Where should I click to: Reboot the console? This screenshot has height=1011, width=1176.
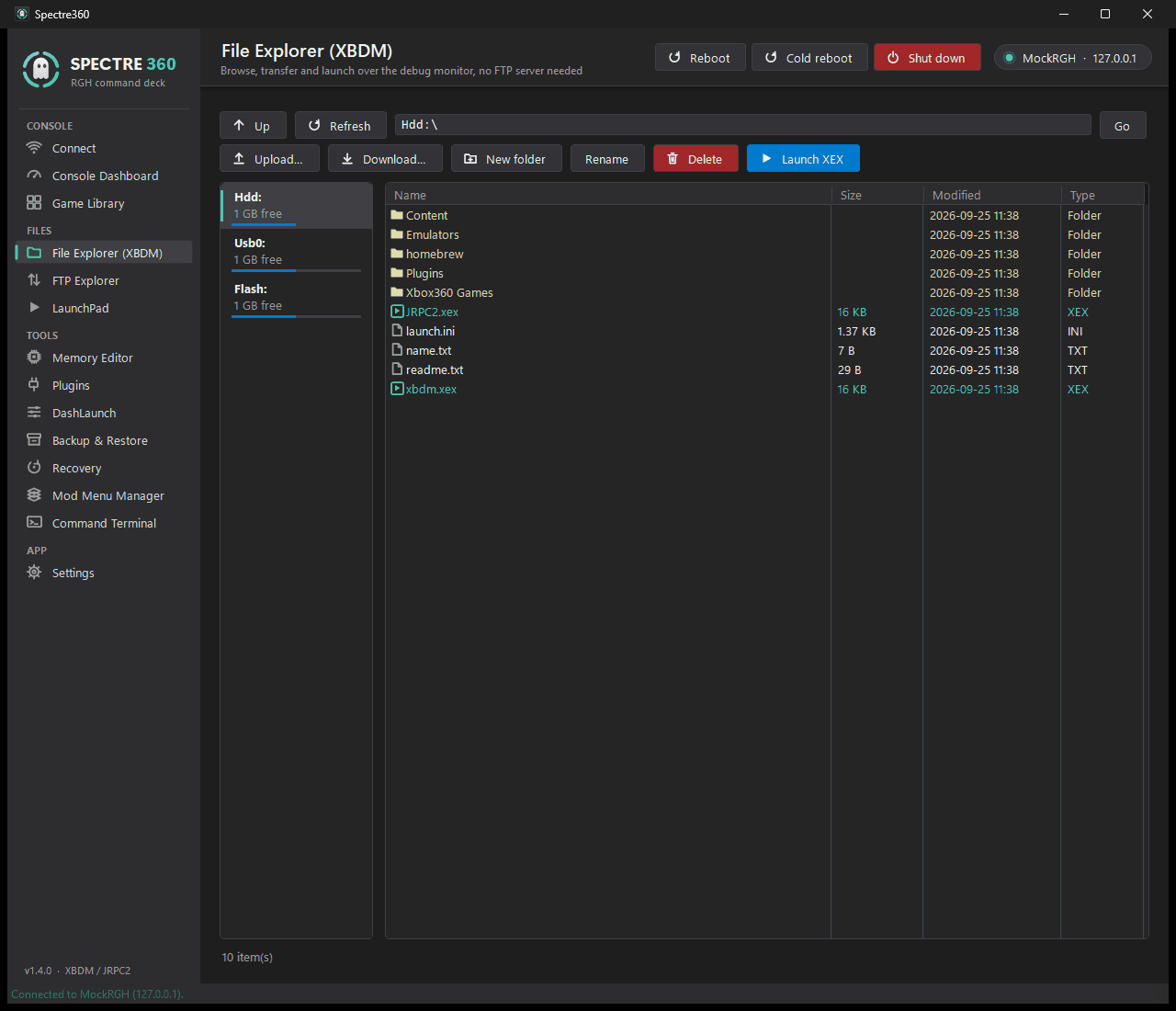700,58
